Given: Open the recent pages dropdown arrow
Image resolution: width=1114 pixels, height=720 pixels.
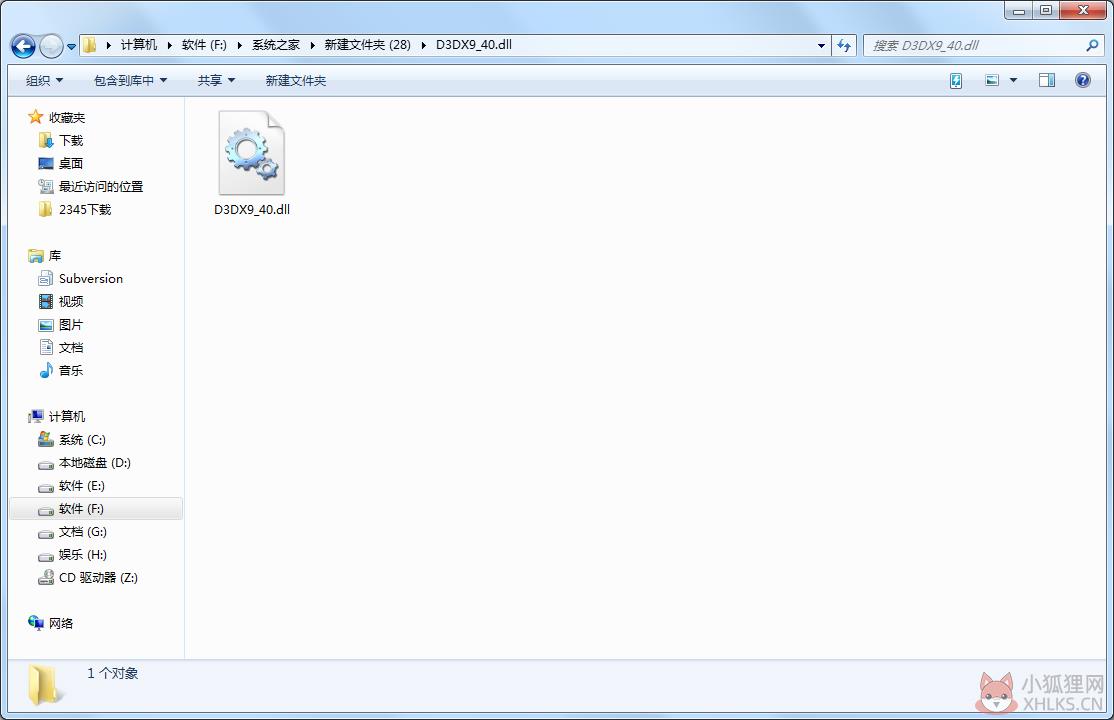Looking at the screenshot, I should click(x=71, y=47).
